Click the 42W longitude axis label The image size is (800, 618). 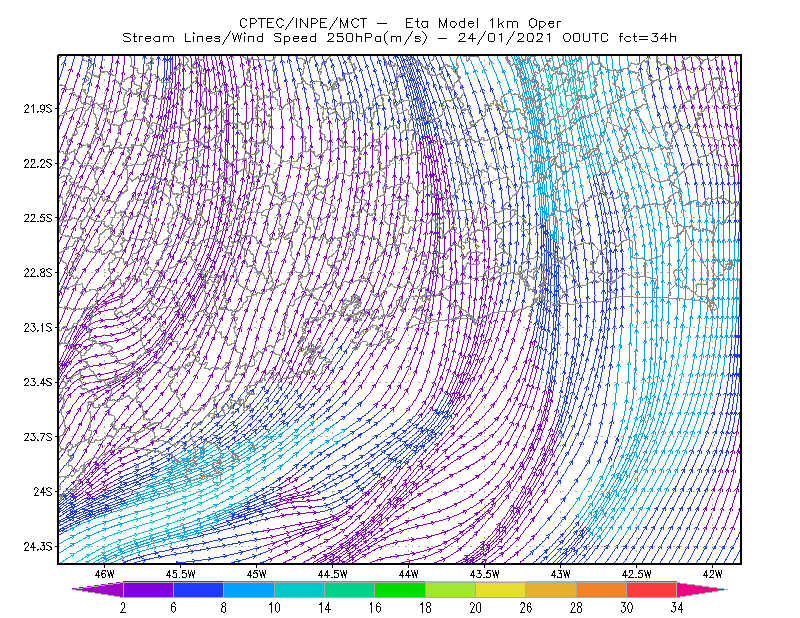(712, 574)
